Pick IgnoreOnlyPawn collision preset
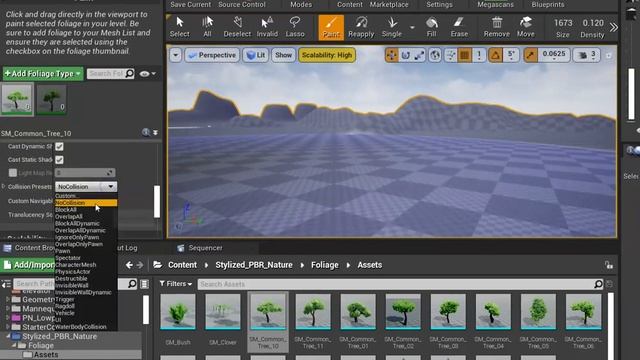This screenshot has height=360, width=640. pos(77,237)
